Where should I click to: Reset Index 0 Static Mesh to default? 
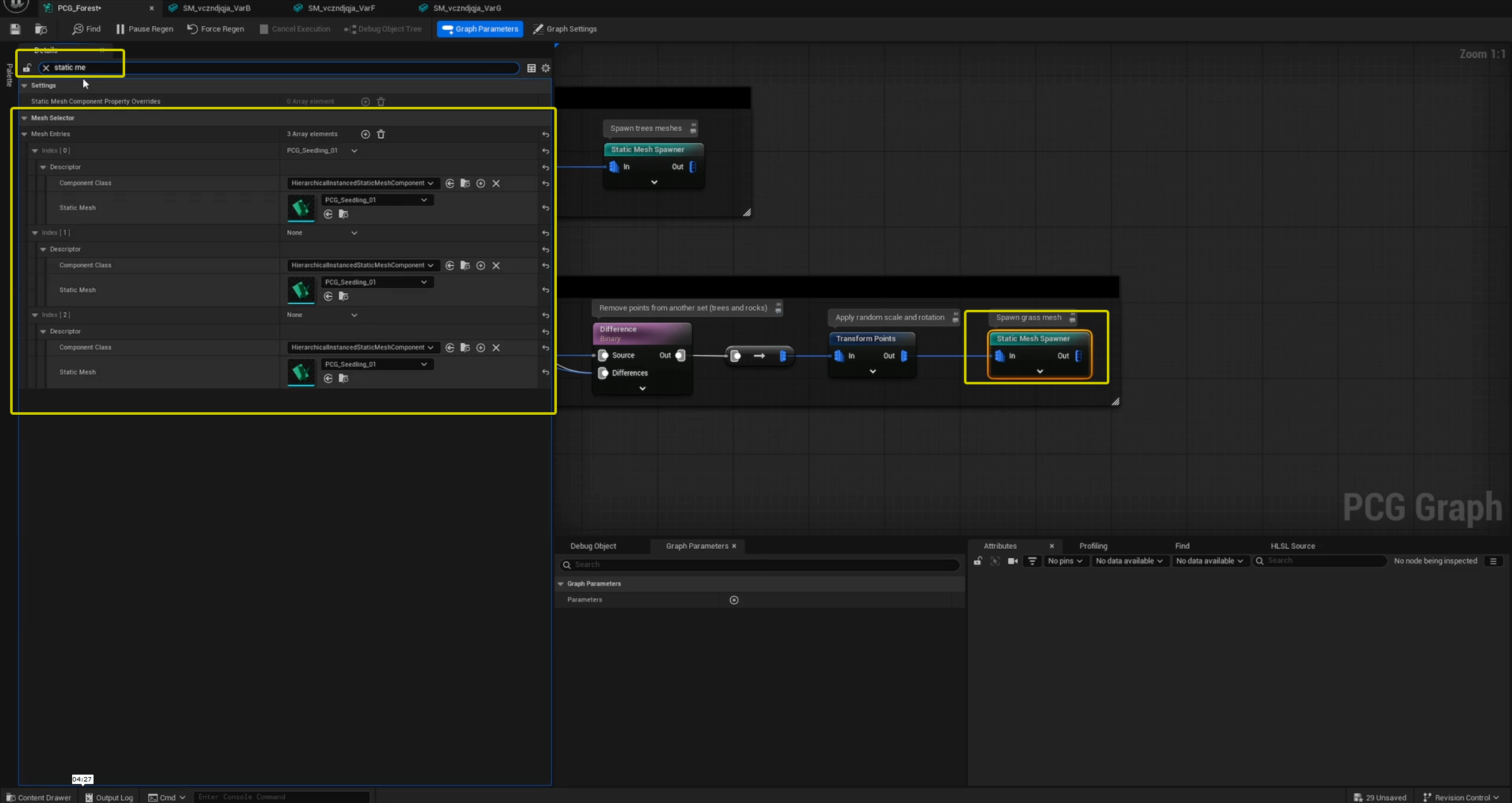coord(546,208)
